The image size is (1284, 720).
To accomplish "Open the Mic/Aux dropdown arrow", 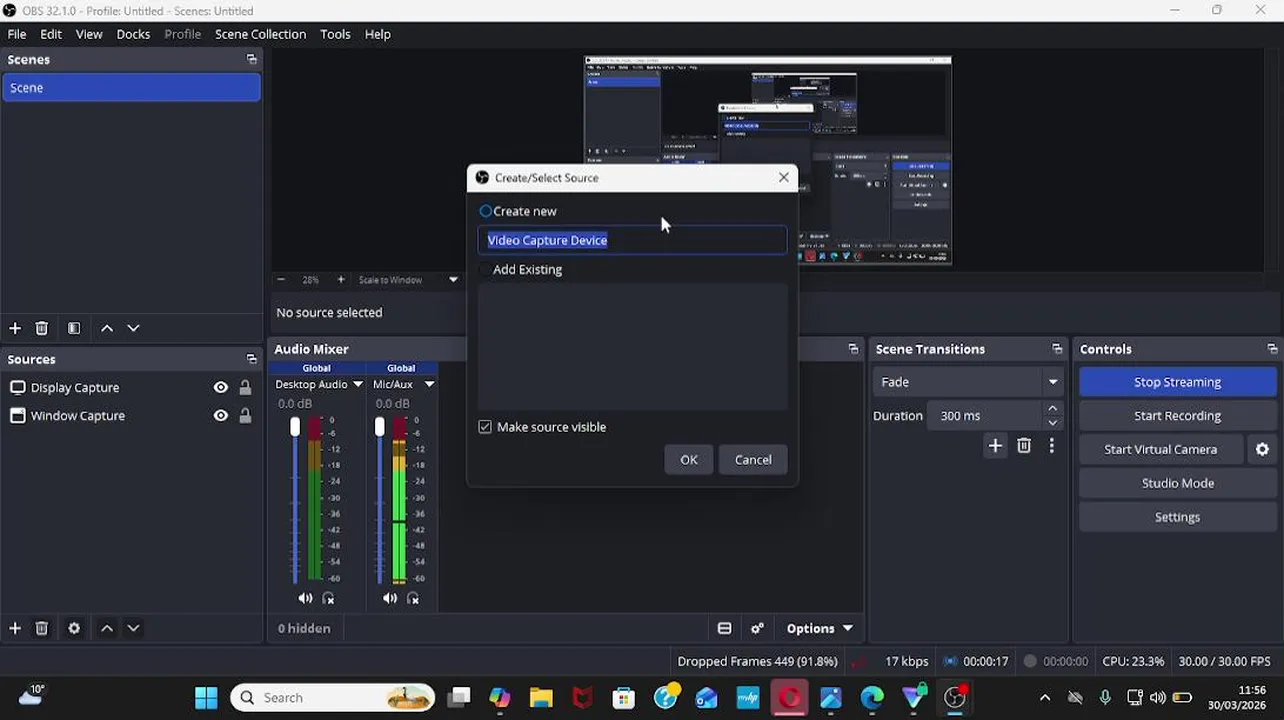I will [429, 384].
